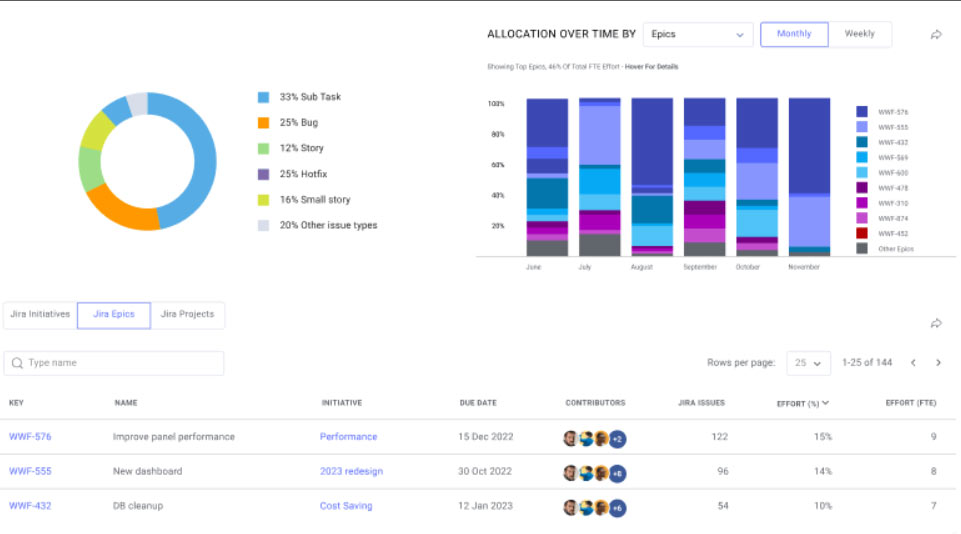This screenshot has width=961, height=534.
Task: Select the Jira Epics tab
Action: click(x=113, y=314)
